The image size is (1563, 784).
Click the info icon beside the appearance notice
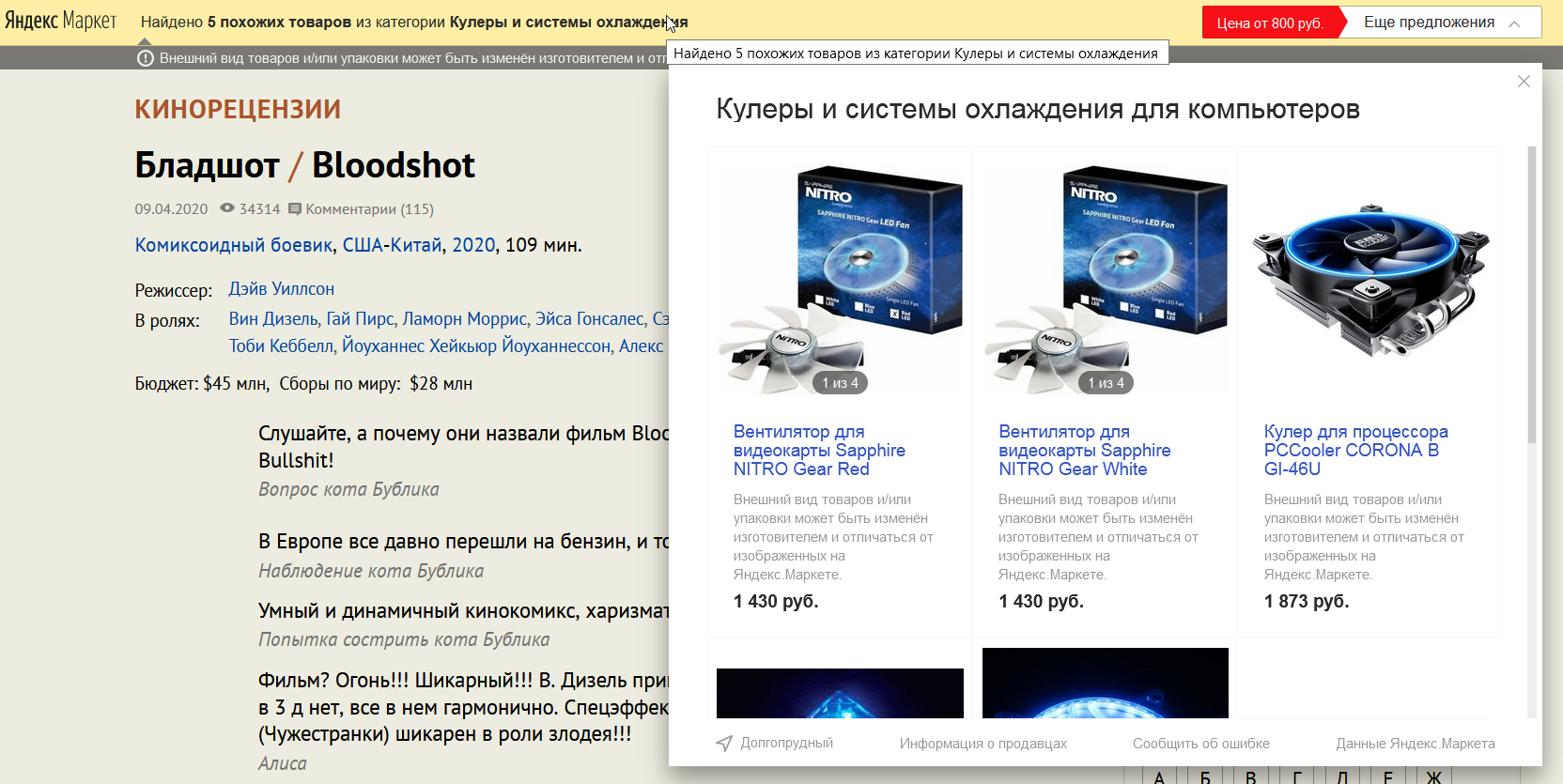[146, 58]
